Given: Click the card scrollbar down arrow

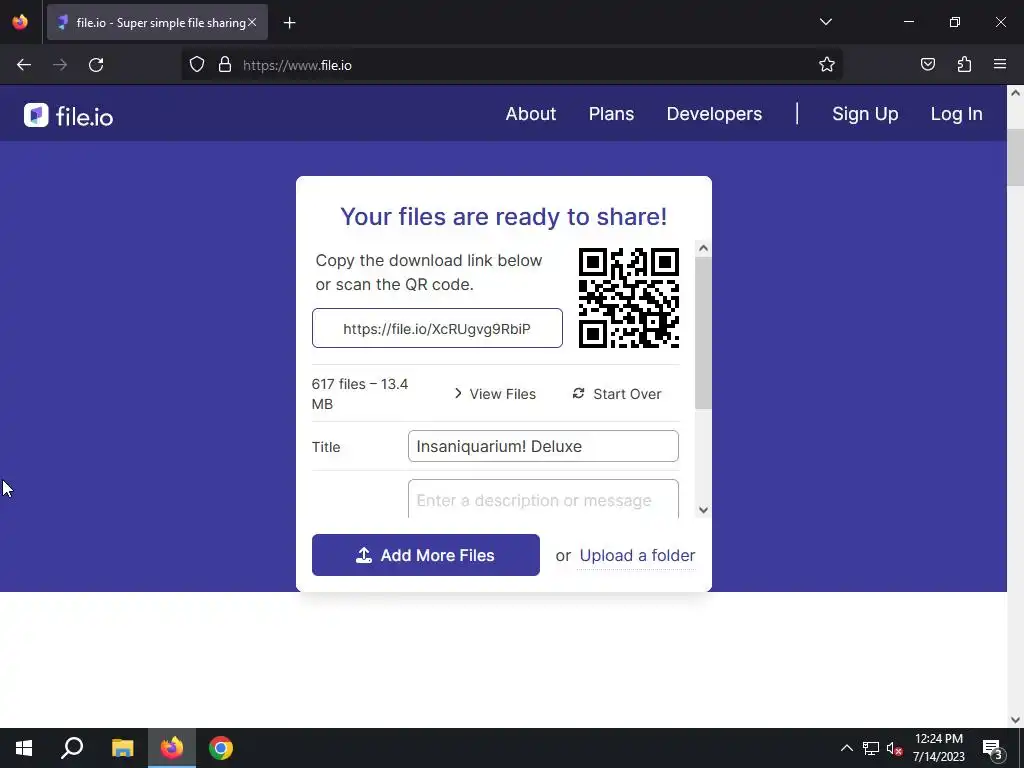Looking at the screenshot, I should point(703,510).
